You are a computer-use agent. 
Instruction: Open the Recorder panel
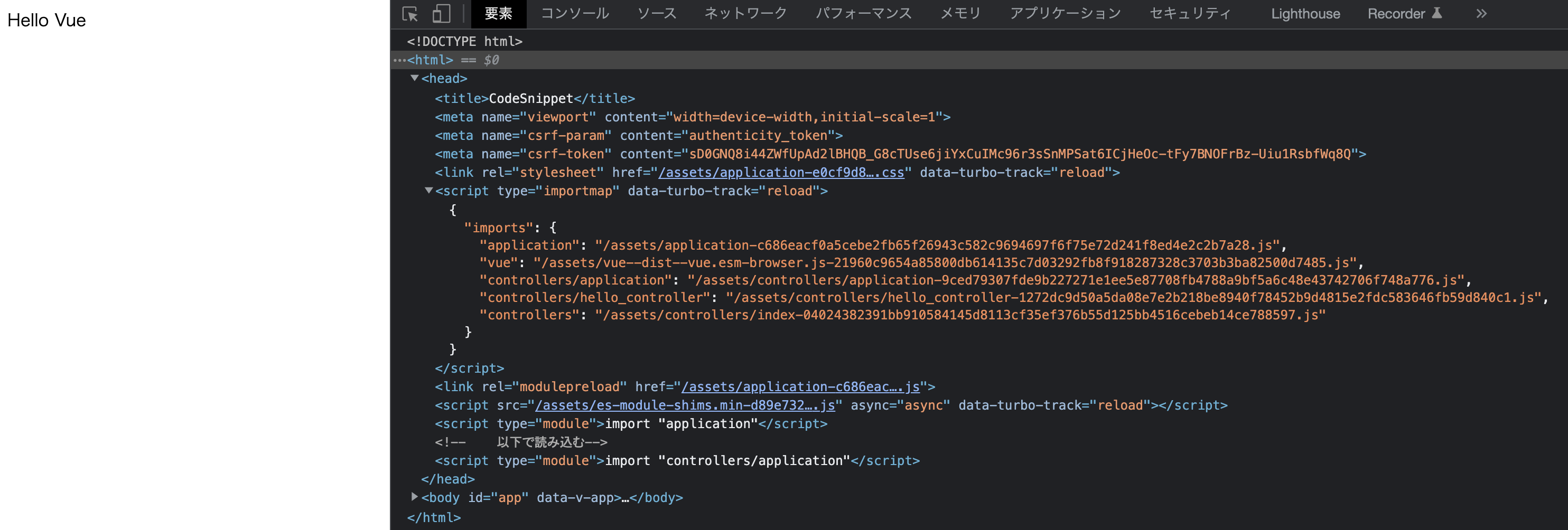(x=1399, y=13)
